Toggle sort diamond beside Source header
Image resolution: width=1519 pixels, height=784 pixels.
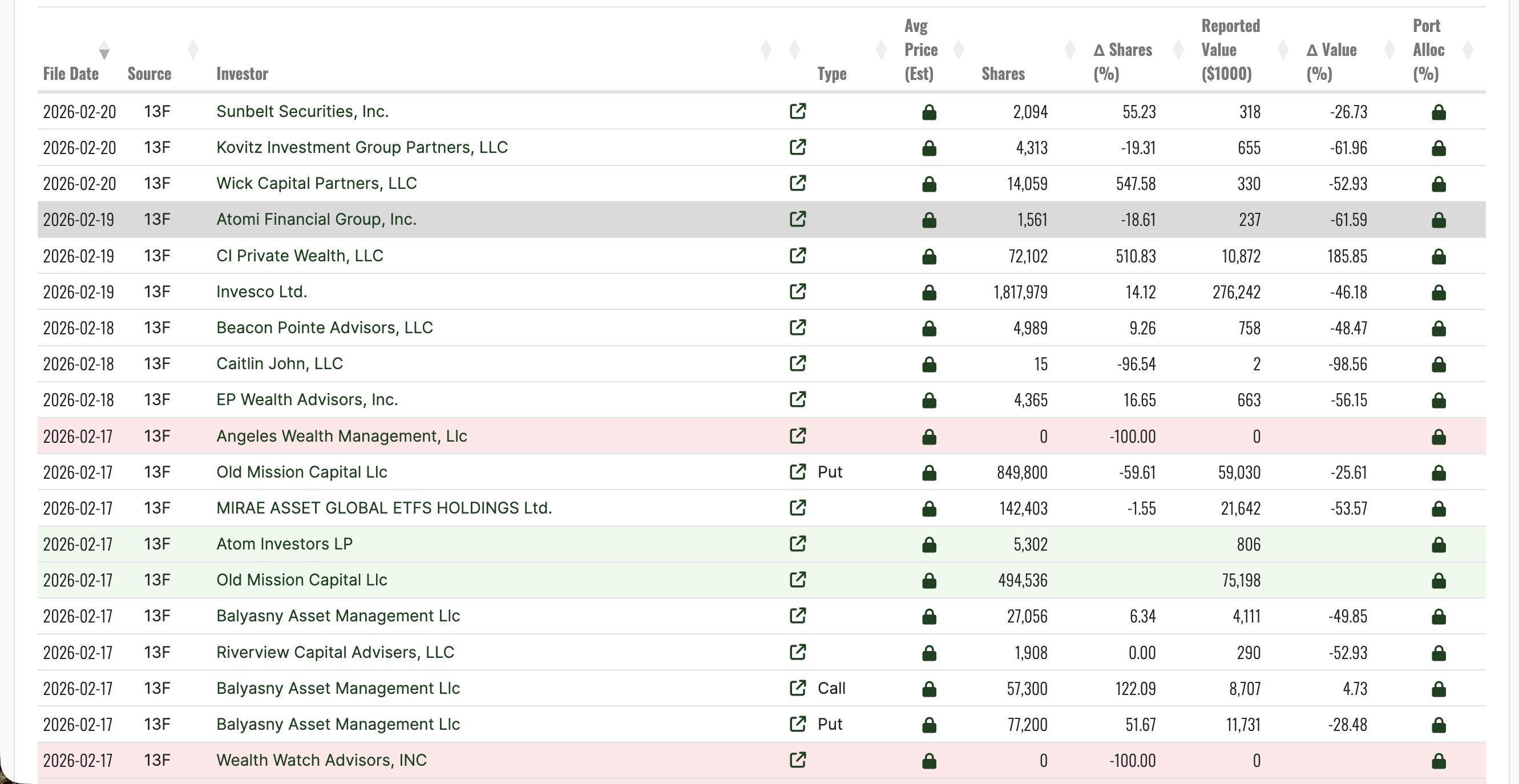tap(193, 50)
